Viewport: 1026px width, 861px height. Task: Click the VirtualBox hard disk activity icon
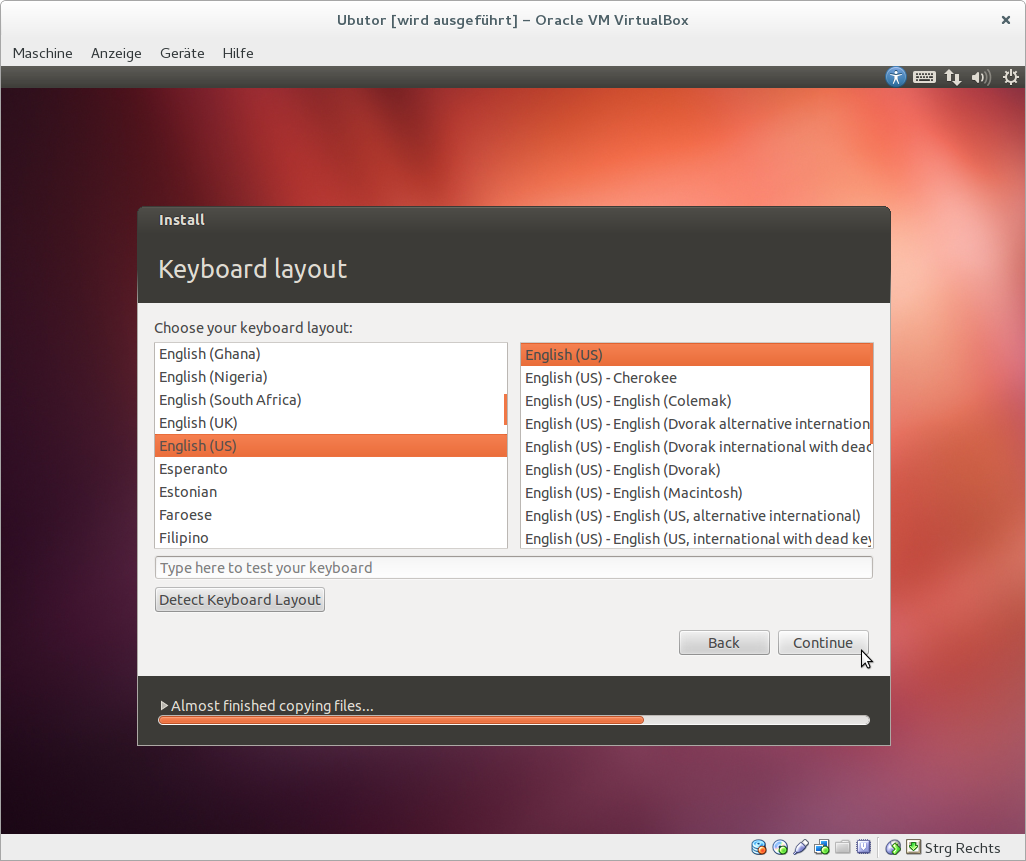(759, 848)
